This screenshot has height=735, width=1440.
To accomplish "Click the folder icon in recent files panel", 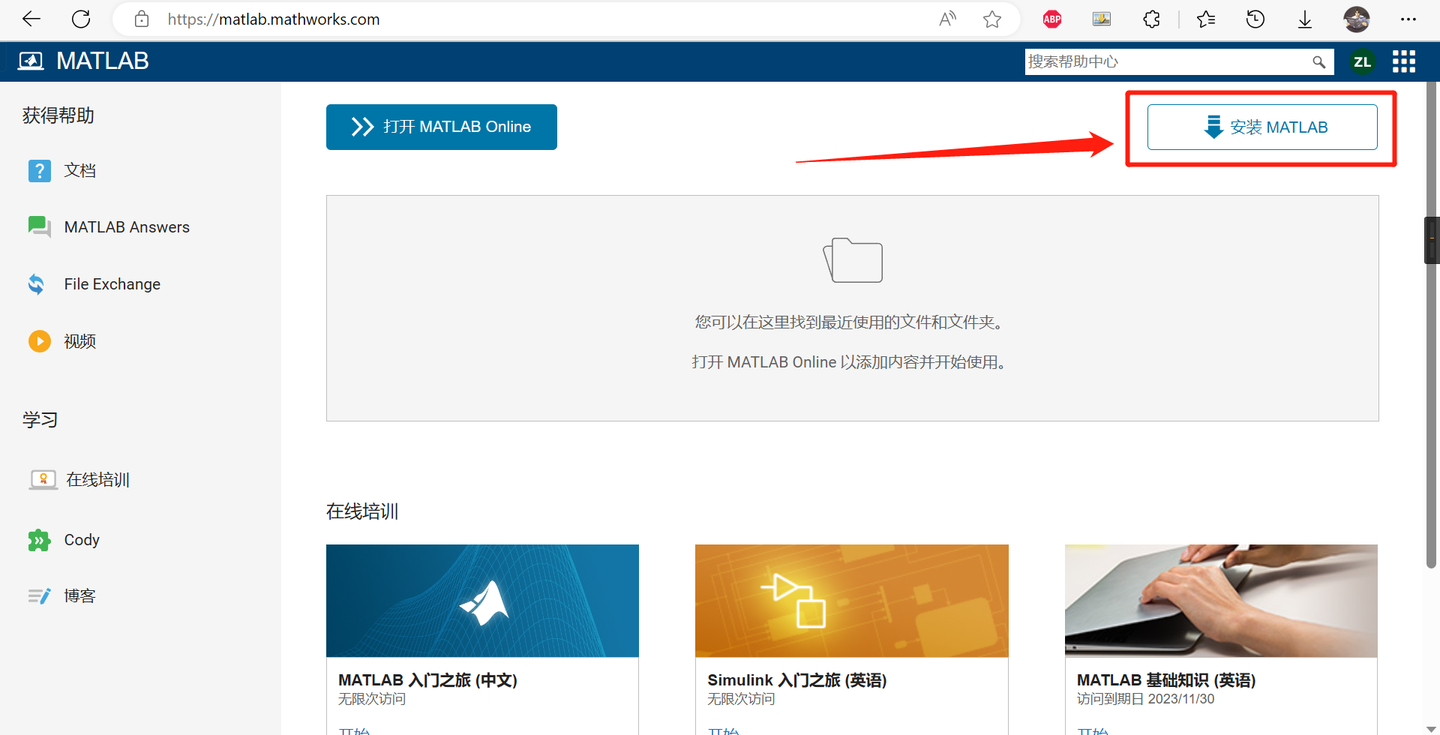I will [853, 260].
